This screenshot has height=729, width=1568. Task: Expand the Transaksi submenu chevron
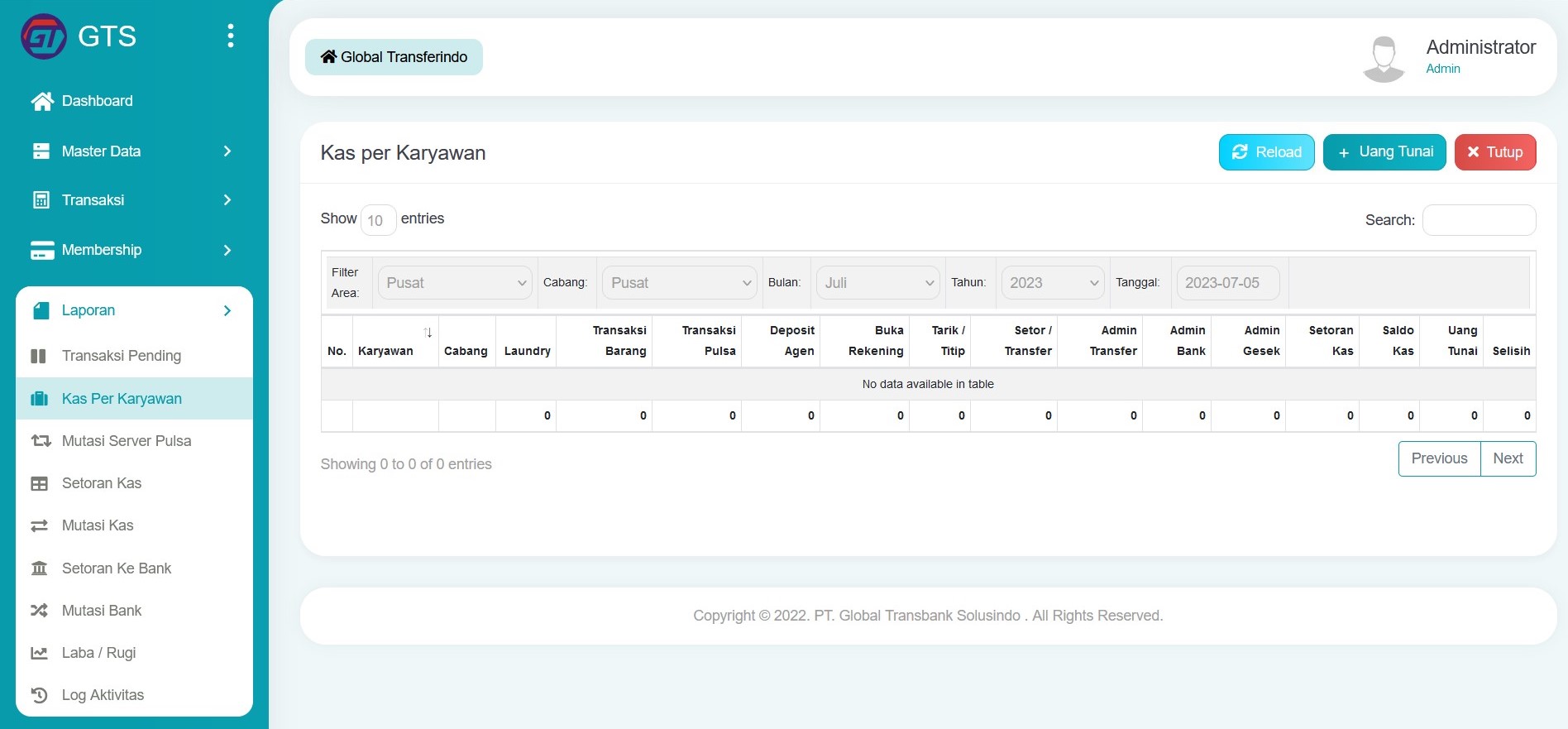point(227,200)
